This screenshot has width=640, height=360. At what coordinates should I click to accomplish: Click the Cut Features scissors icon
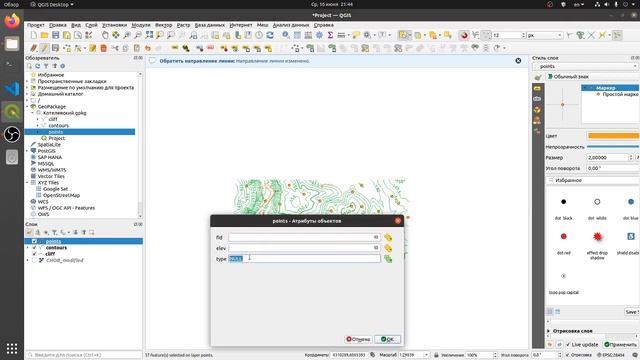click(115, 48)
